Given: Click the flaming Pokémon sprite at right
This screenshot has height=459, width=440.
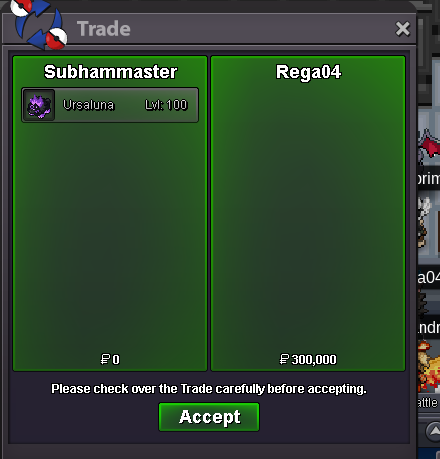Looking at the screenshot, I should click(429, 367).
